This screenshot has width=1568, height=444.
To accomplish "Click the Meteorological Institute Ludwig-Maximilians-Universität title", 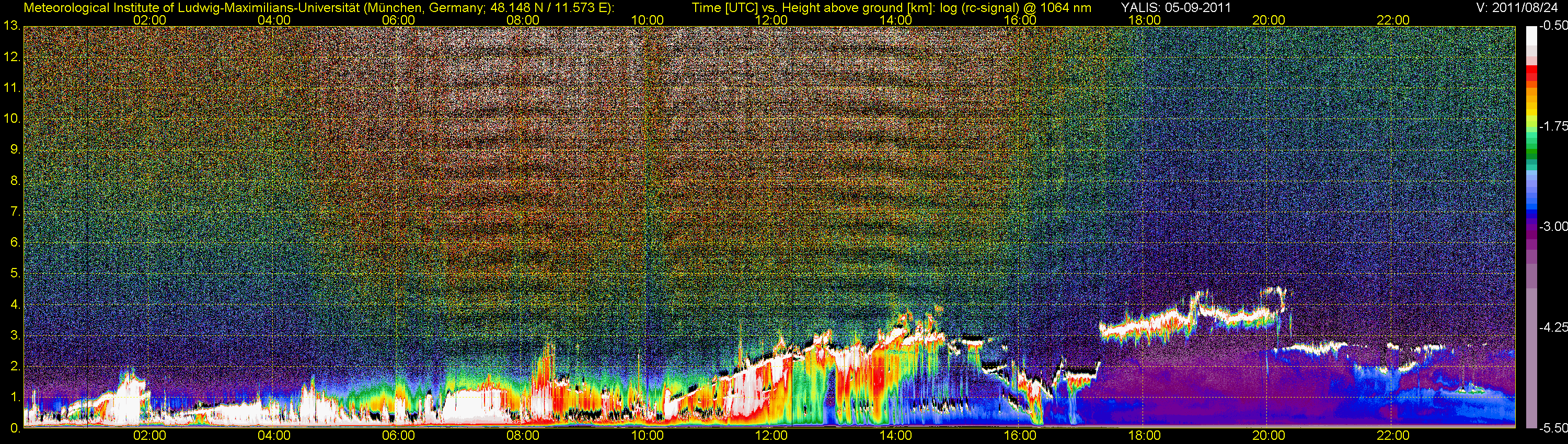I will 319,8.
